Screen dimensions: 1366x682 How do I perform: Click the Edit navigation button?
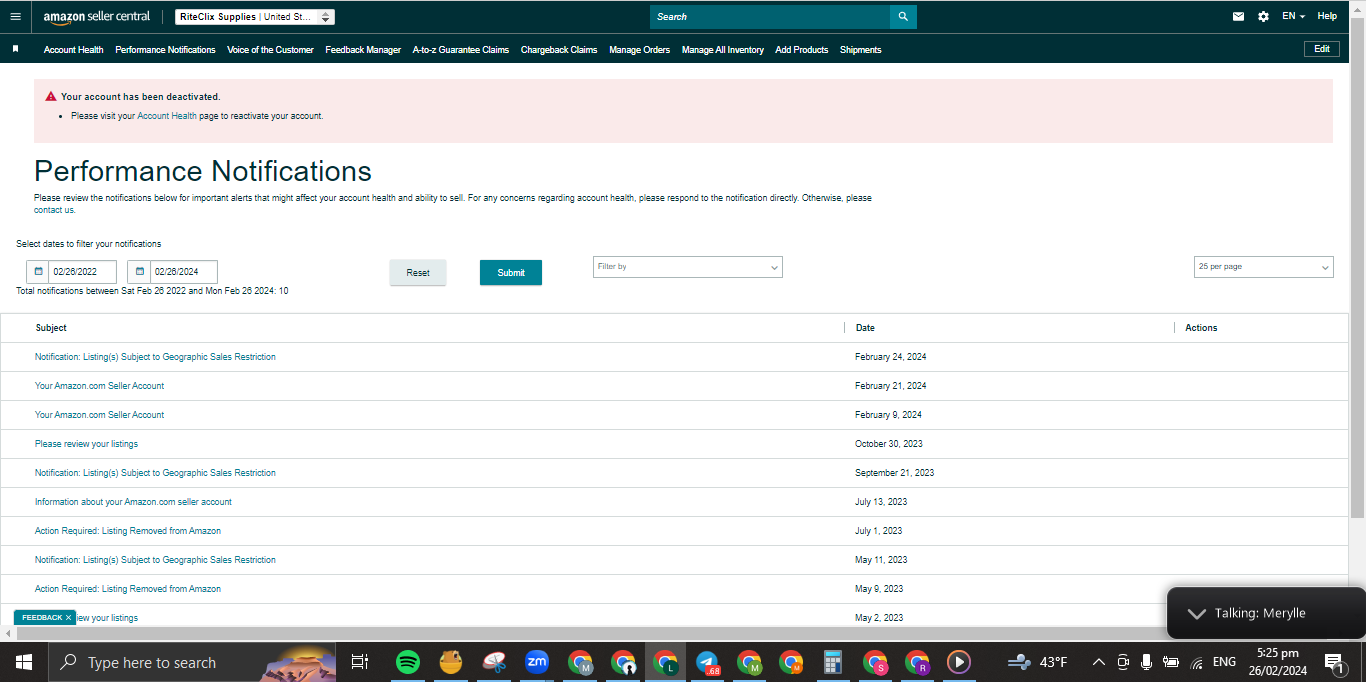[x=1322, y=49]
